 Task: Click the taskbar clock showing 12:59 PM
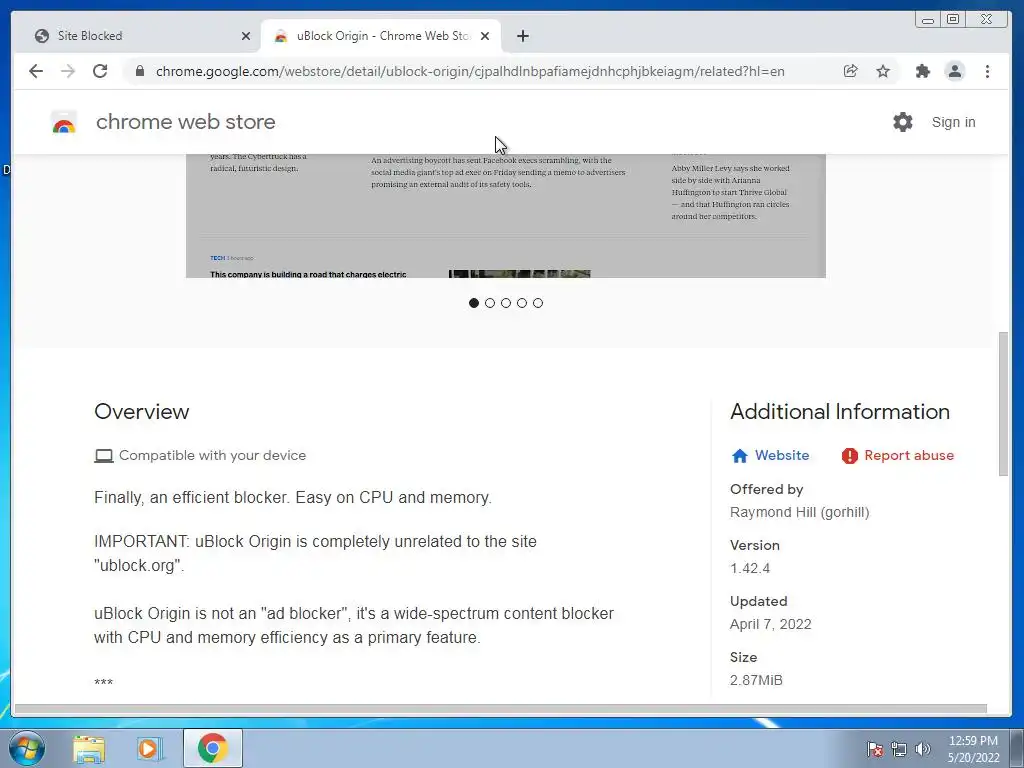973,749
